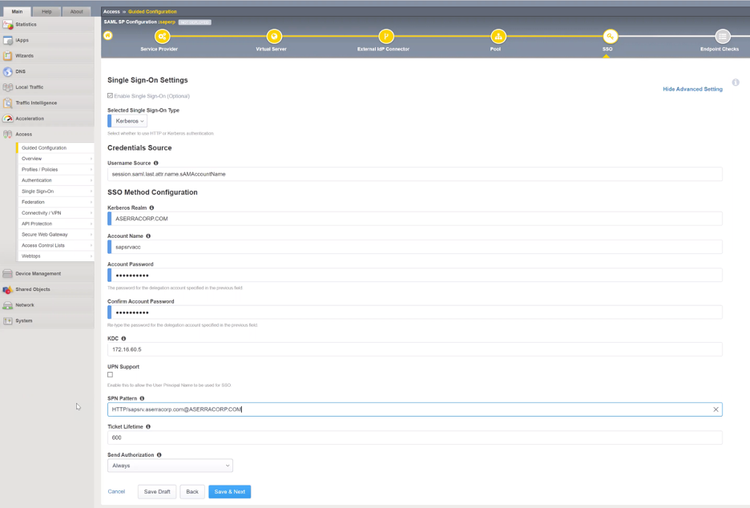Go to the Service Provider step icon

point(162,36)
